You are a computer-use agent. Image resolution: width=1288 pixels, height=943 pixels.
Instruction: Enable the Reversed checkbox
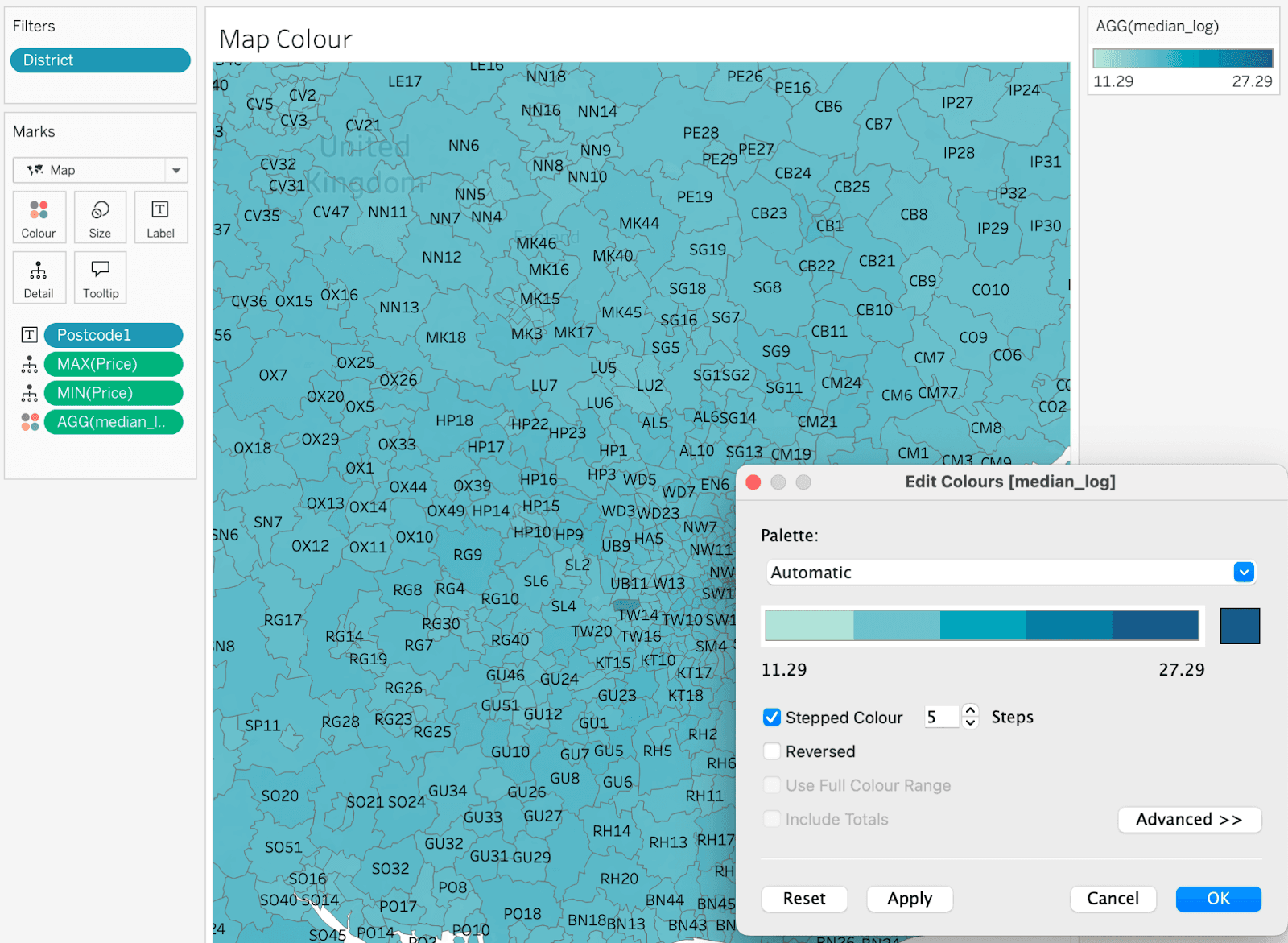click(772, 751)
